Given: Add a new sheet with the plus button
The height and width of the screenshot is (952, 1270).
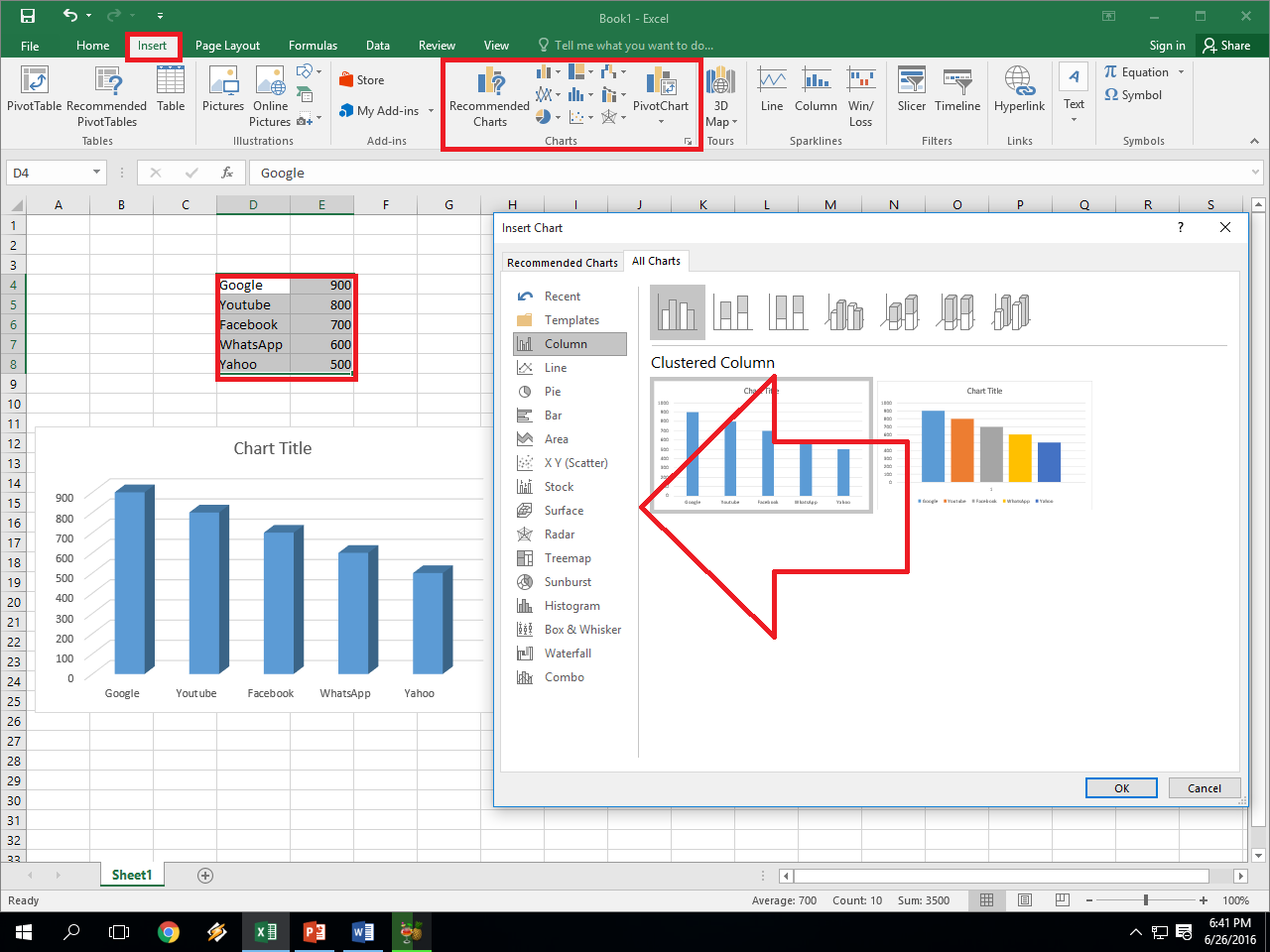Looking at the screenshot, I should (205, 876).
